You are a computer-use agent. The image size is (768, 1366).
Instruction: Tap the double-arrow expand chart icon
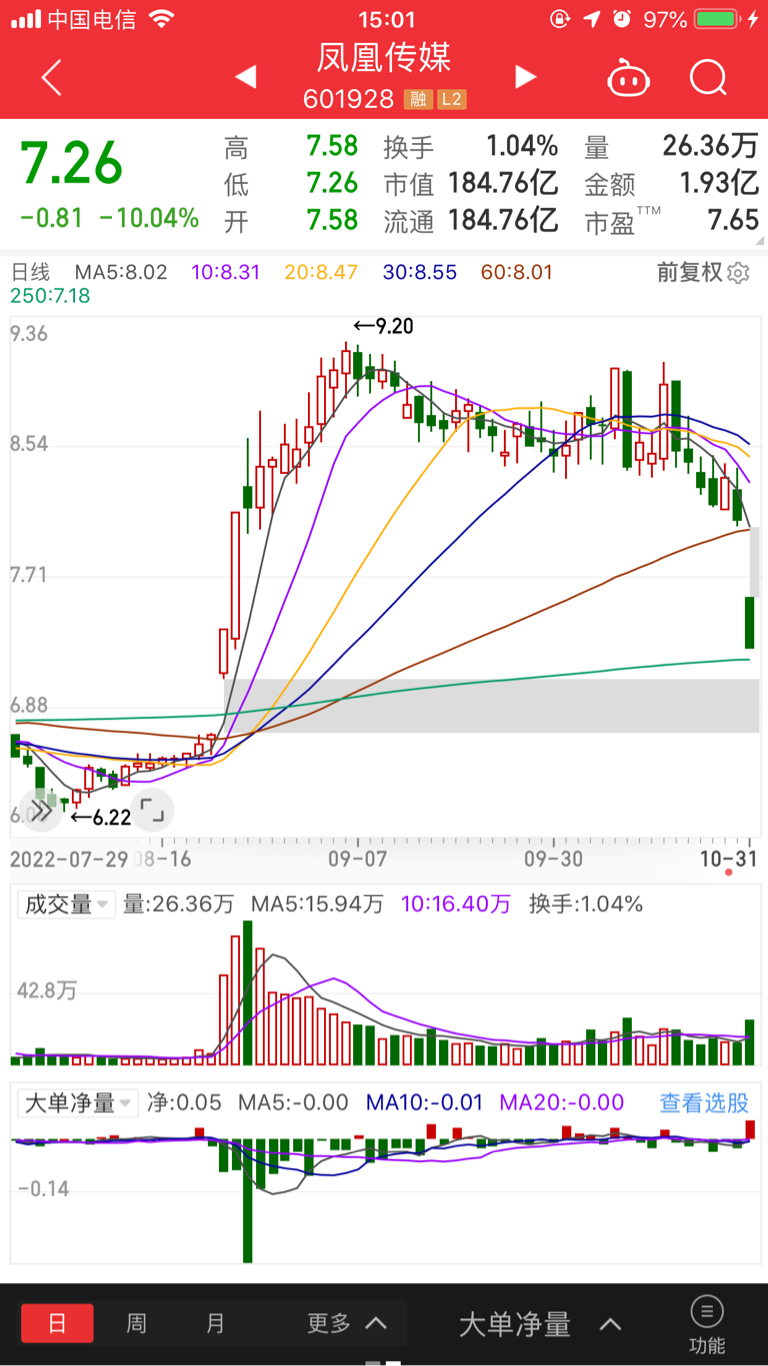40,810
